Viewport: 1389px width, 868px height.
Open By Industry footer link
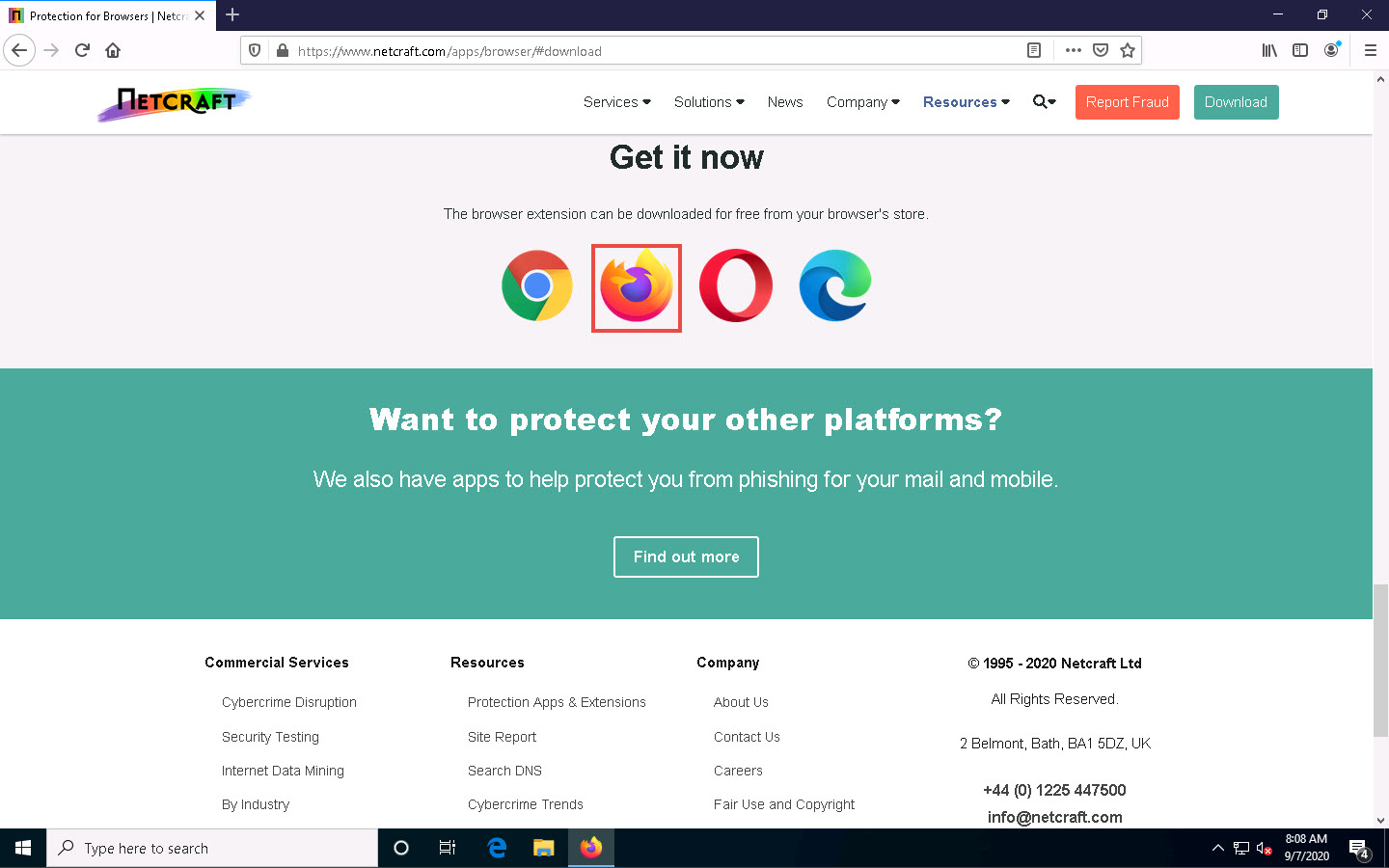pos(256,804)
